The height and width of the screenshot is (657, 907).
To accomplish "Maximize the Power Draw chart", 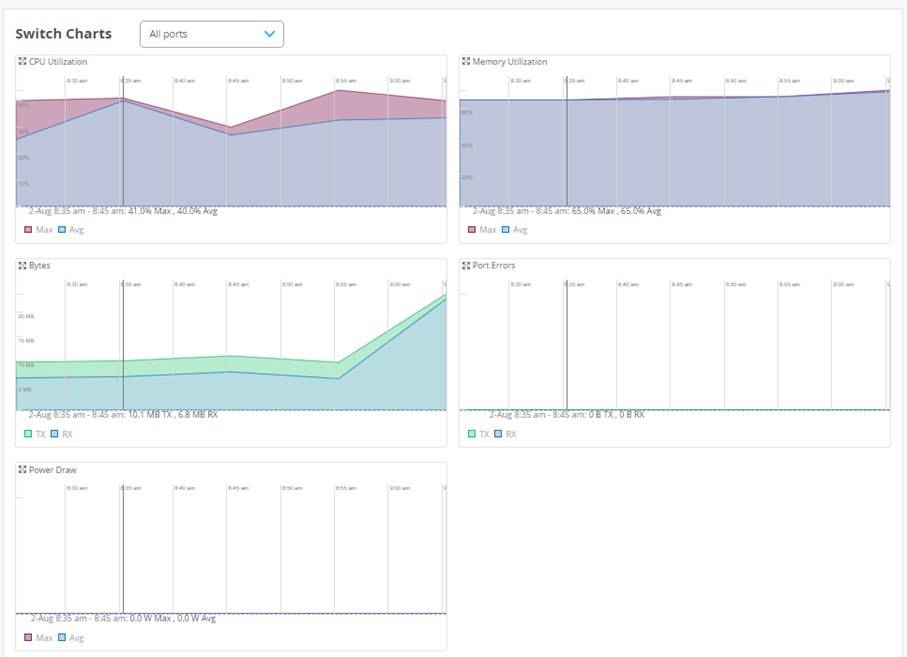I will tap(23, 470).
